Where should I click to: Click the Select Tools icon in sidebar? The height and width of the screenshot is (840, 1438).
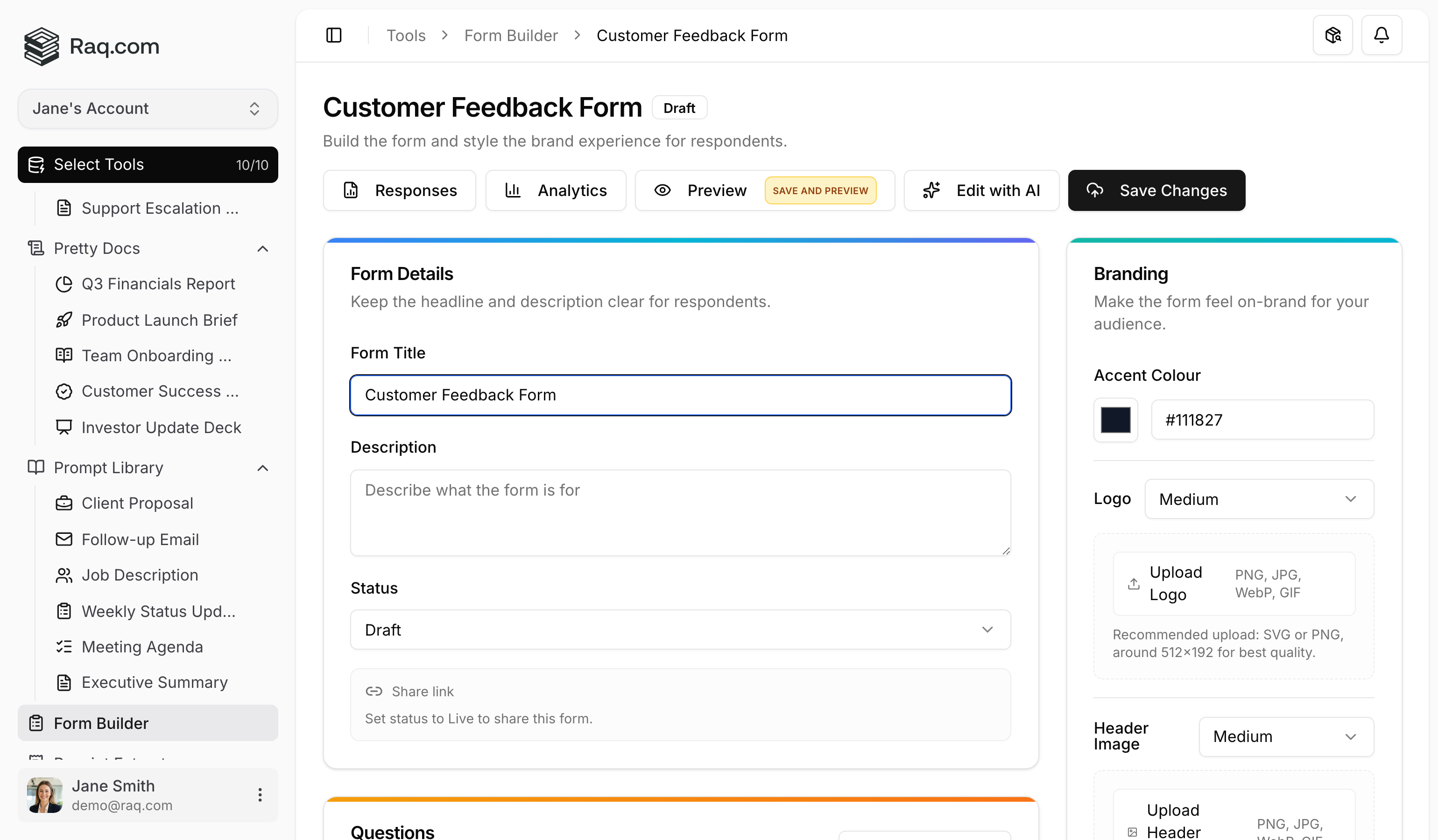(36, 164)
